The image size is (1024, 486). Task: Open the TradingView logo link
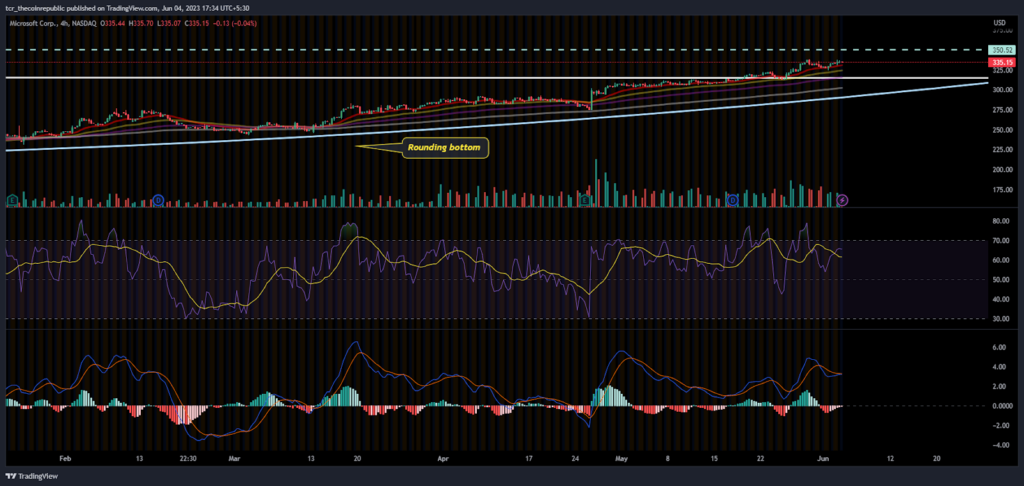(31, 476)
